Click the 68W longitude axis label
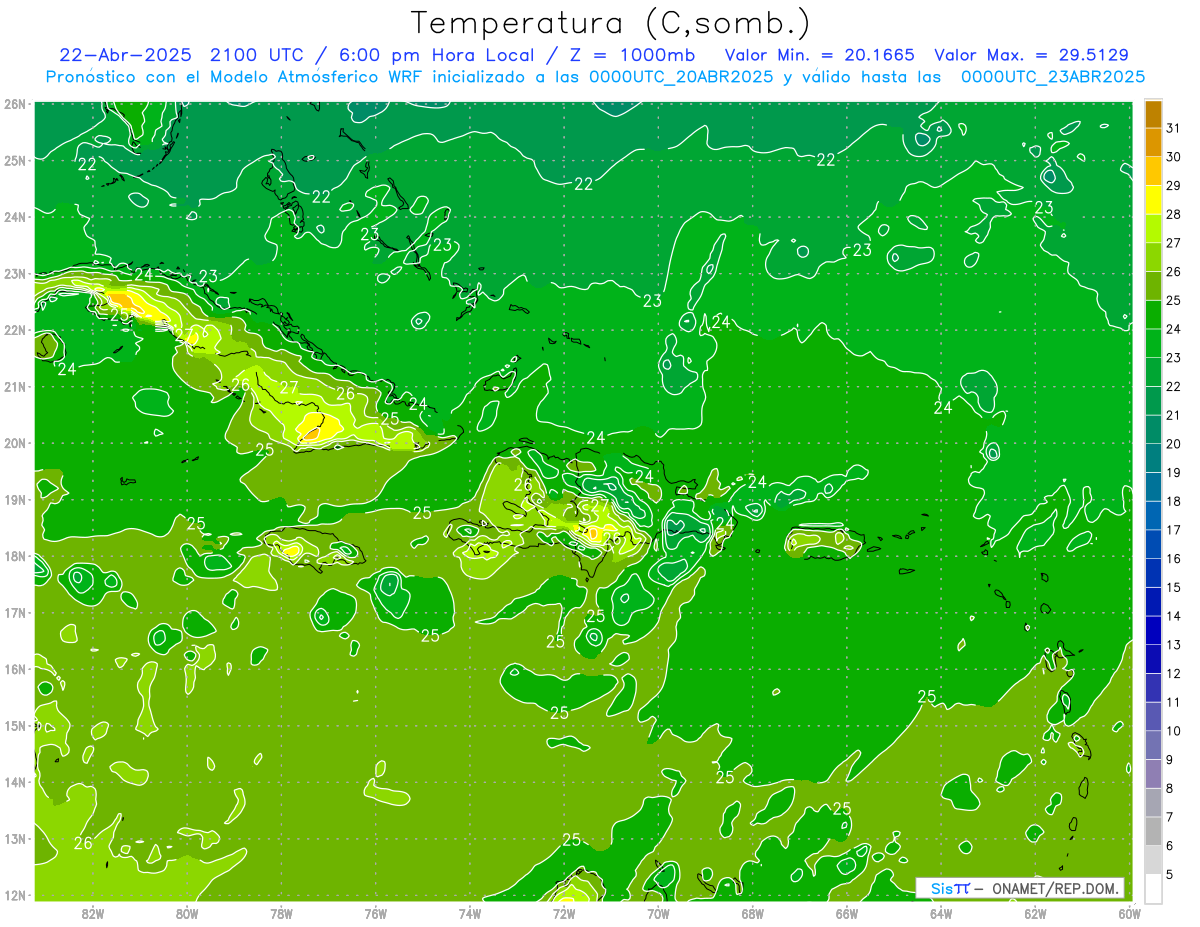 tap(753, 913)
